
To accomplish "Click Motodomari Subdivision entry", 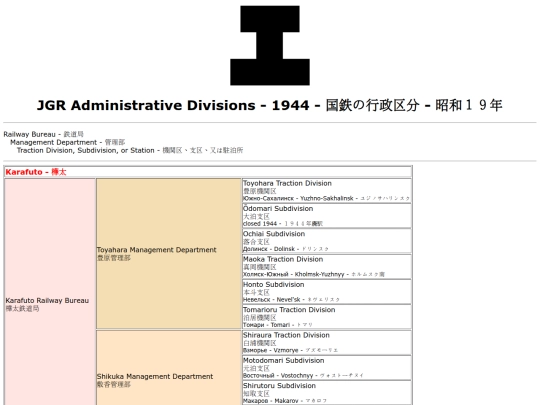I will click(x=327, y=368).
